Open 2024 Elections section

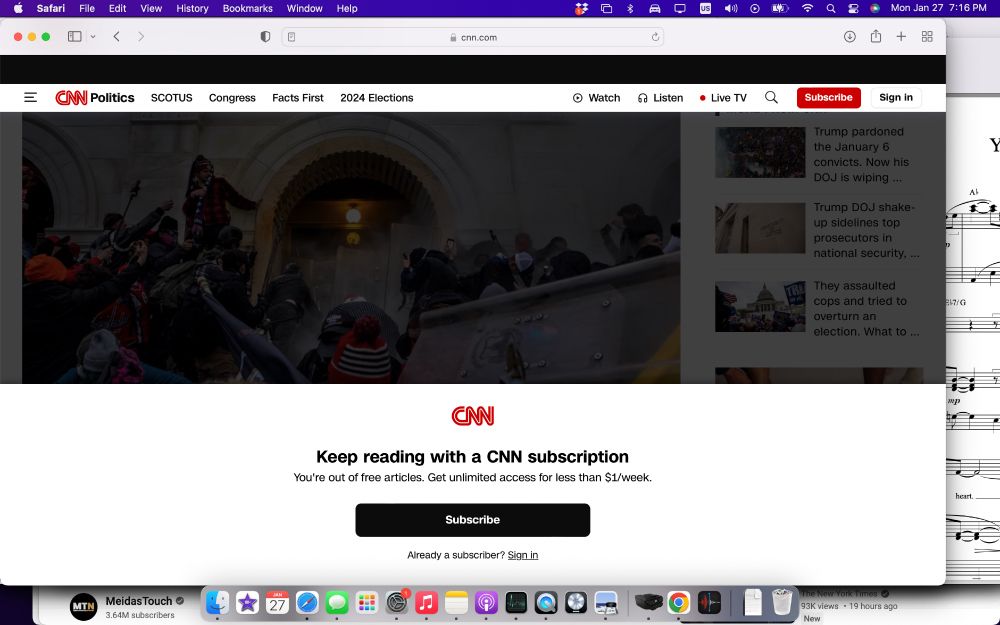[x=377, y=98]
